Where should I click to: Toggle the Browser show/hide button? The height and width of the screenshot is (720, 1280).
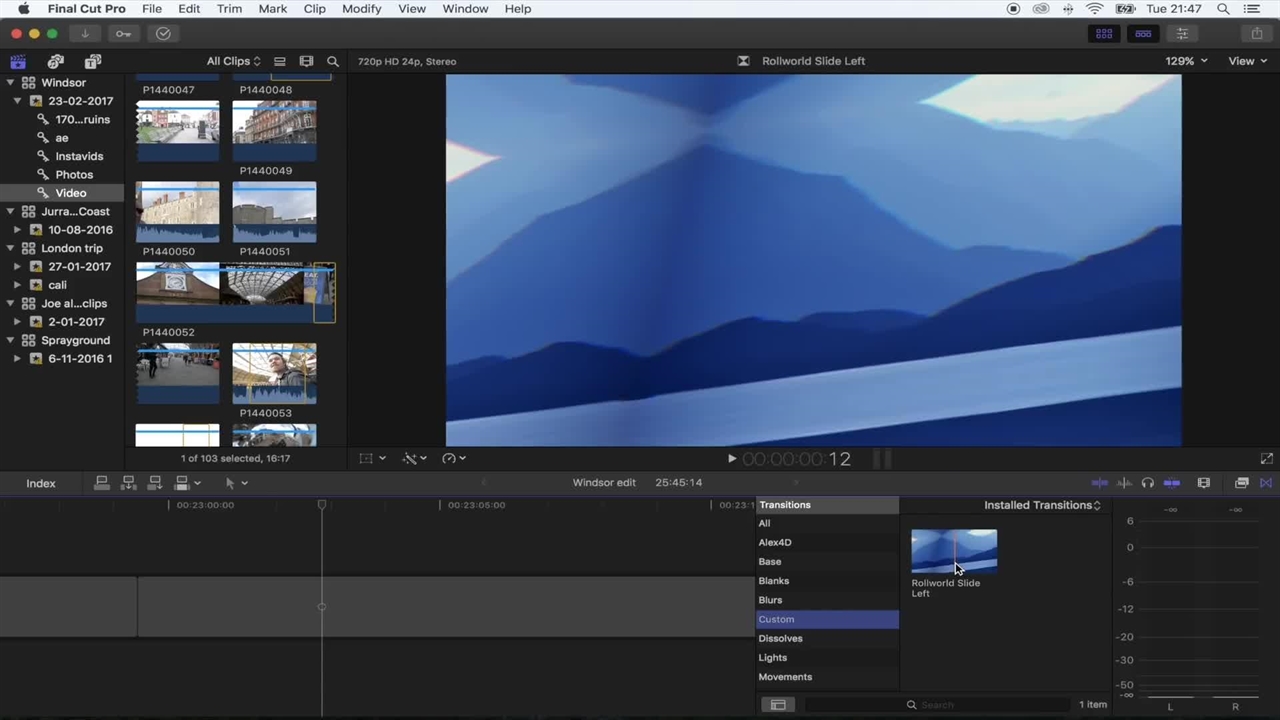(x=1104, y=34)
